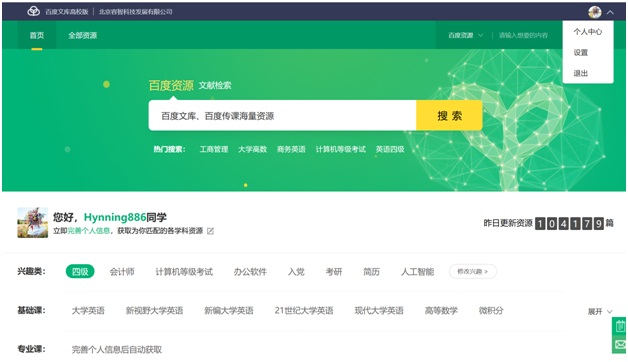Open 新编大学英语 course
The width and height of the screenshot is (628, 362).
click(x=229, y=311)
